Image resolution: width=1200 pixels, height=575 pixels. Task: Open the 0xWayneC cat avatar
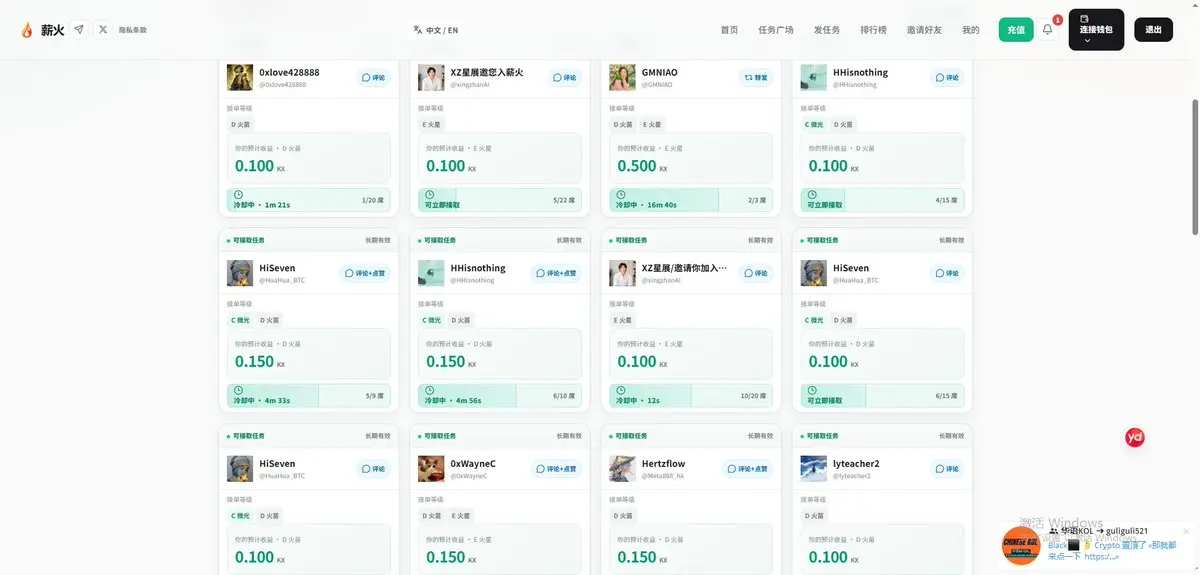click(431, 469)
